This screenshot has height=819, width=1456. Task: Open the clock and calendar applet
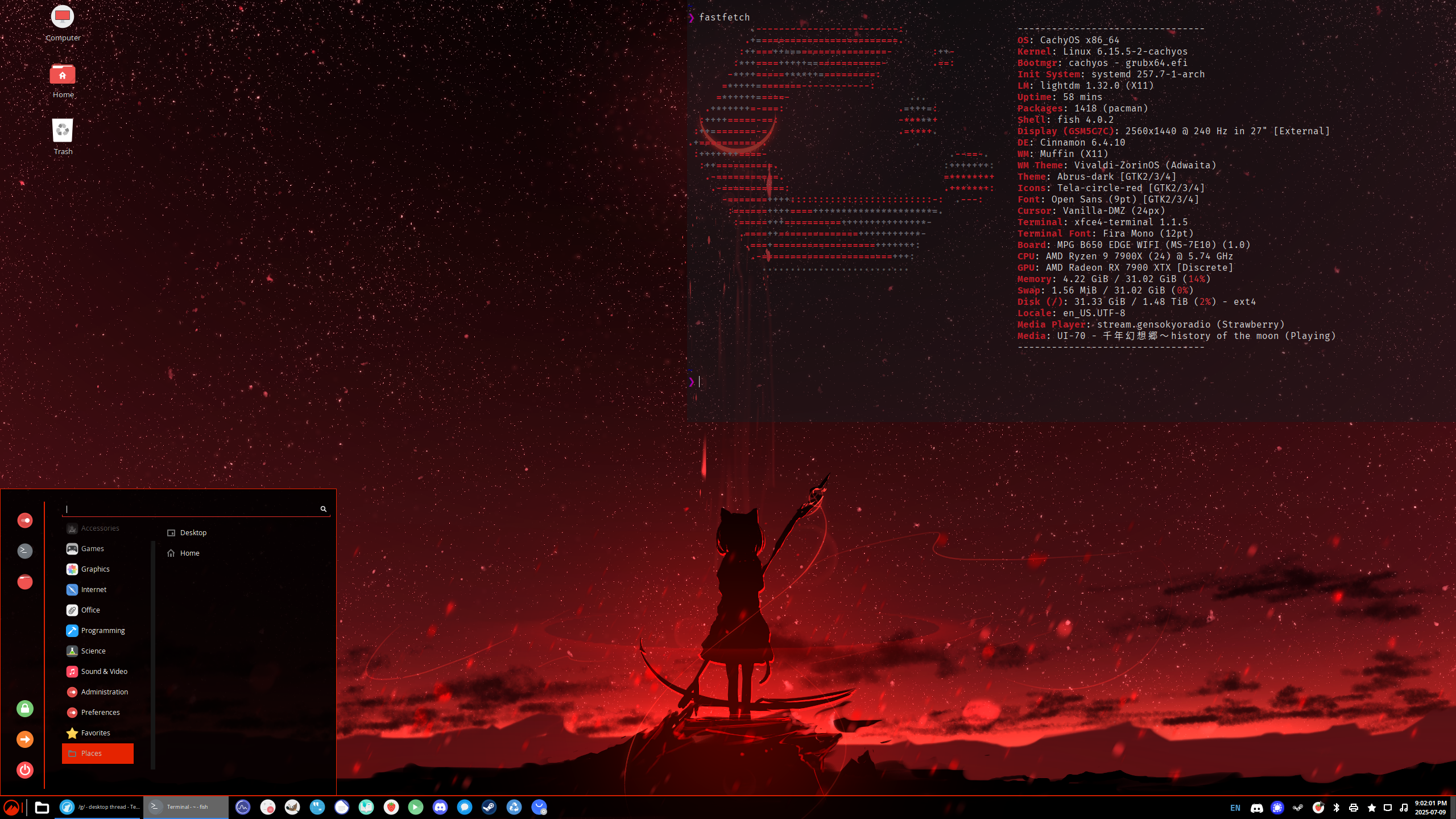1431,808
